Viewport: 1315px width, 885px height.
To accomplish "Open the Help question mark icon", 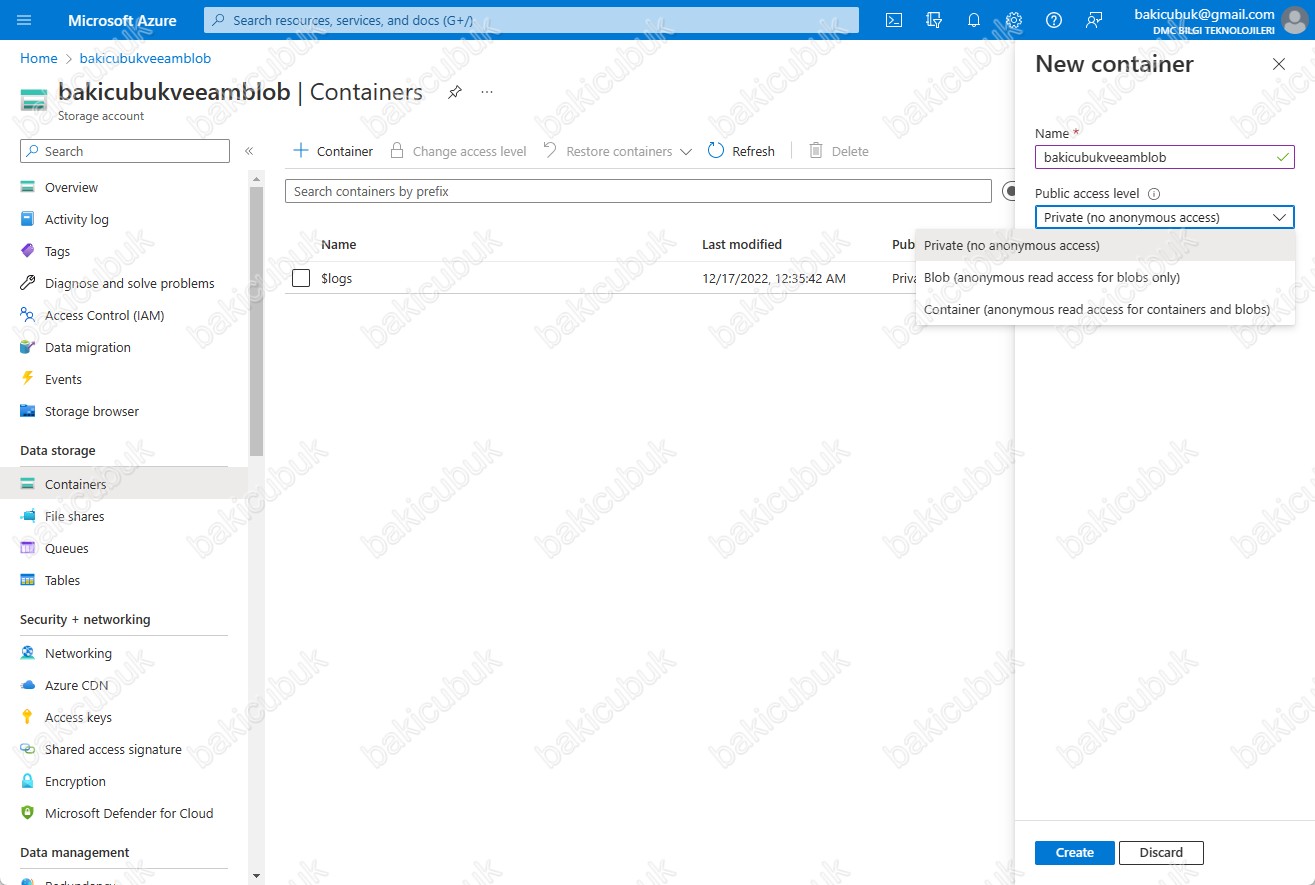I will (x=1054, y=20).
